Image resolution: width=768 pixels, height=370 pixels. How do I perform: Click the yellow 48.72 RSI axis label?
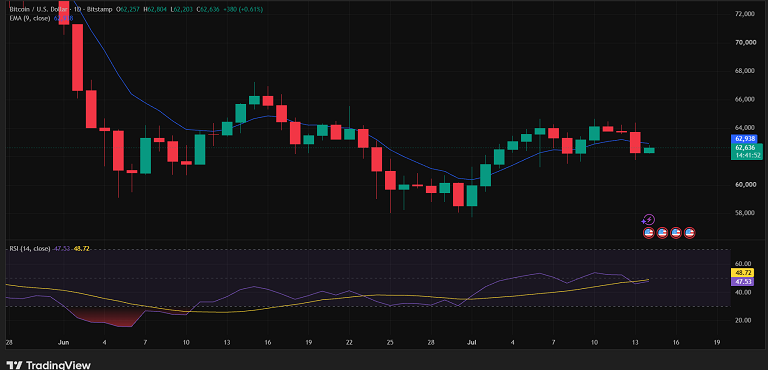pyautogui.click(x=744, y=272)
